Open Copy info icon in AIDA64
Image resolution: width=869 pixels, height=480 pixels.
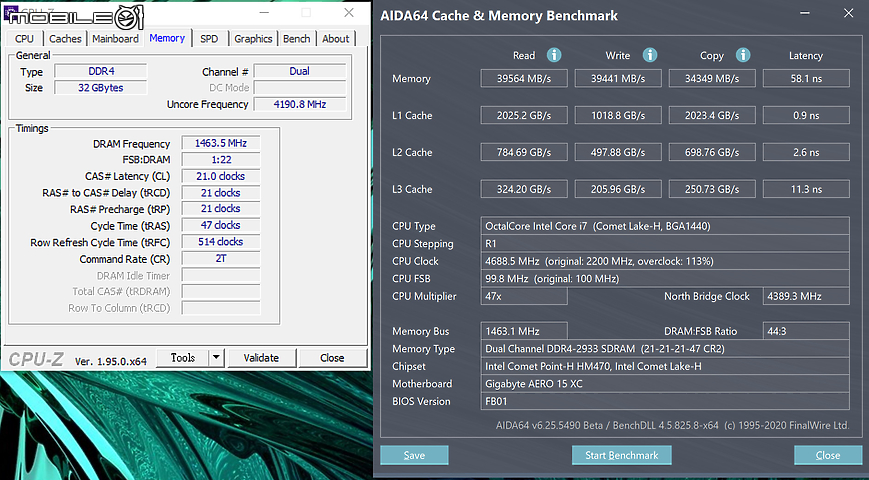pos(743,55)
